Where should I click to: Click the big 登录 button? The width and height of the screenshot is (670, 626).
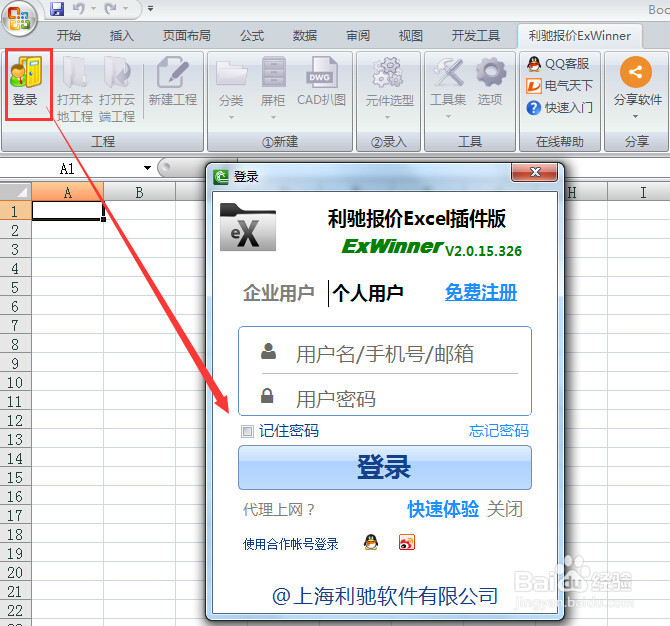point(385,467)
